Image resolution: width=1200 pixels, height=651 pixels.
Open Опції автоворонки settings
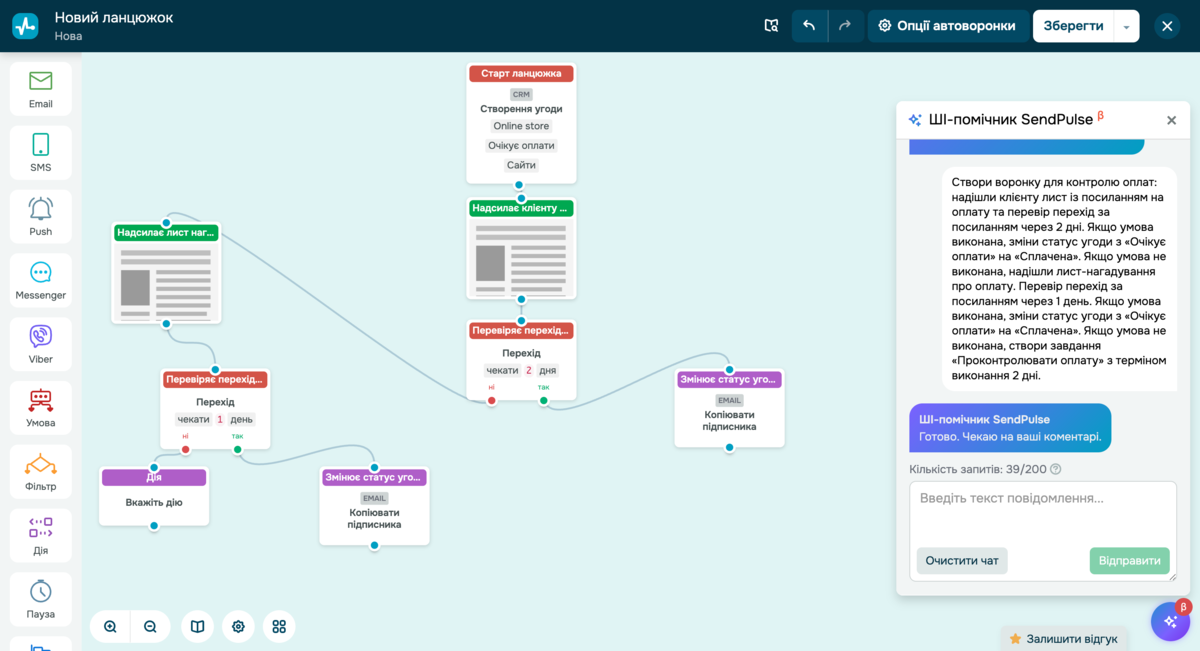[946, 26]
